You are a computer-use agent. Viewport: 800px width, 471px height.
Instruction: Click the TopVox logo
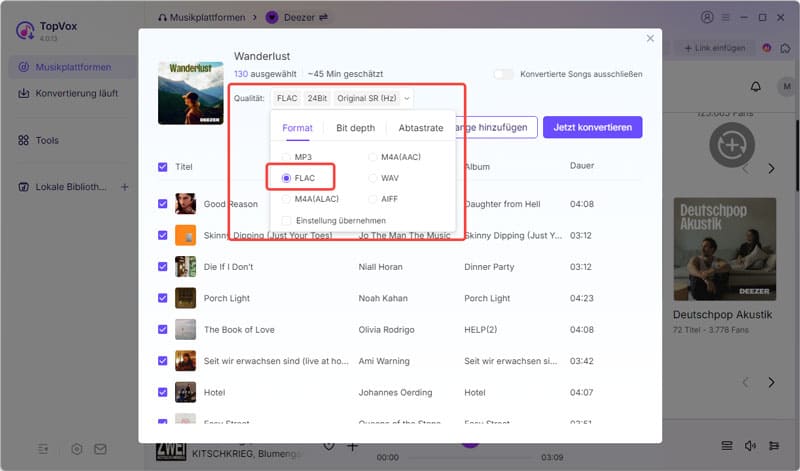pyautogui.click(x=25, y=31)
